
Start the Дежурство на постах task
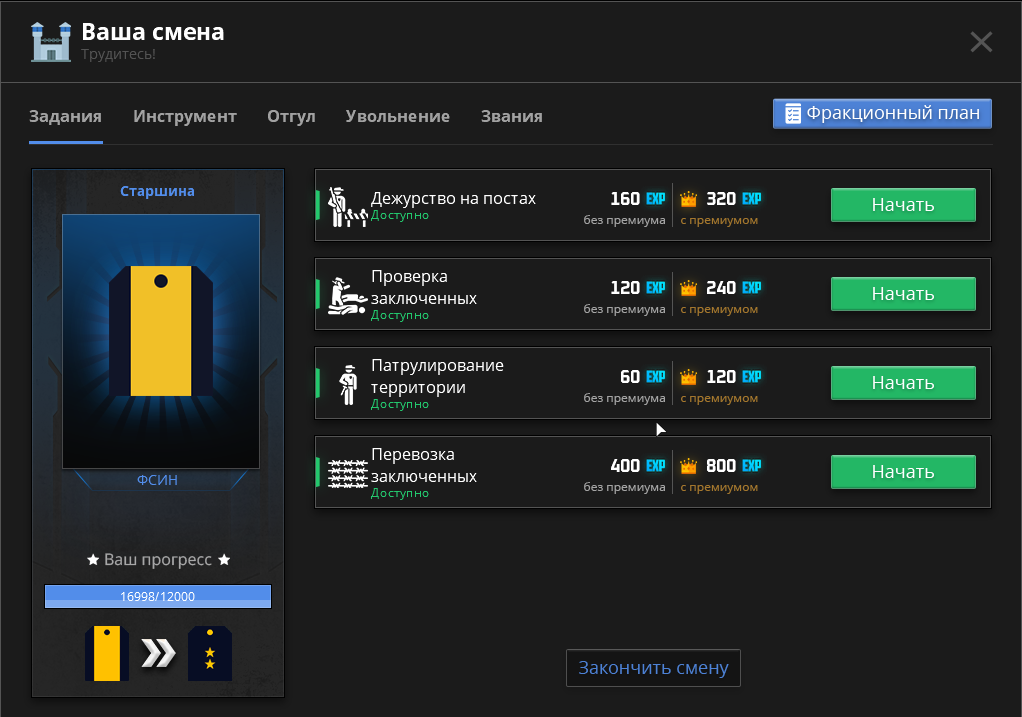click(x=903, y=204)
